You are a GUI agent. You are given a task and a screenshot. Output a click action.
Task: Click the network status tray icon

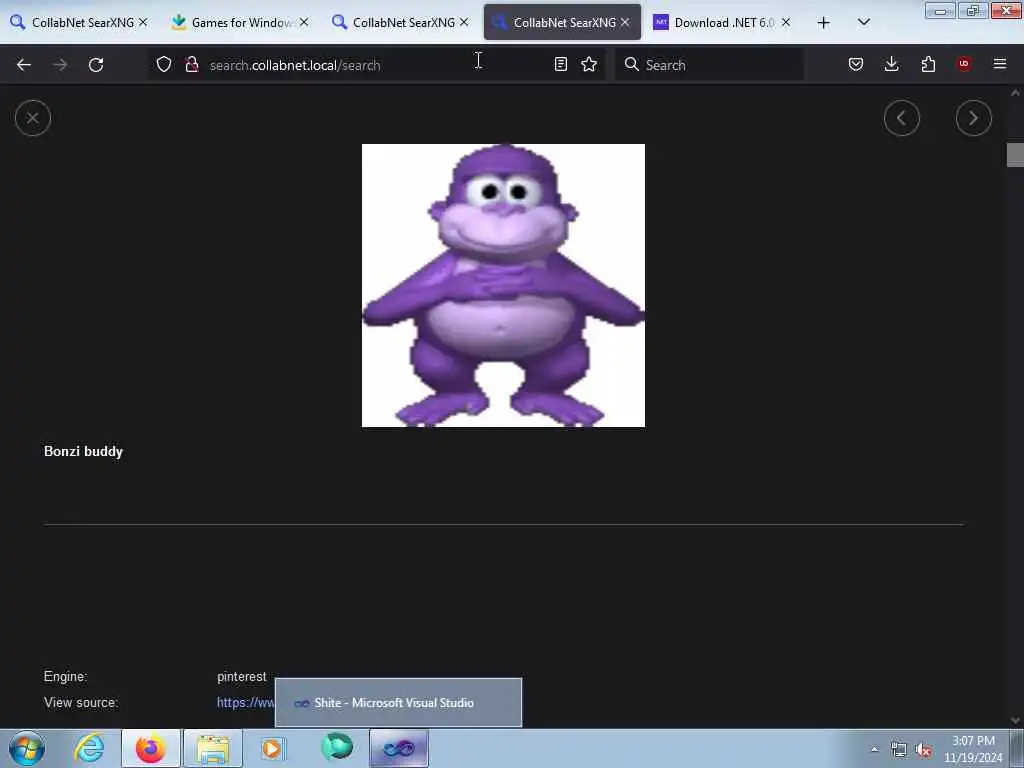click(899, 750)
